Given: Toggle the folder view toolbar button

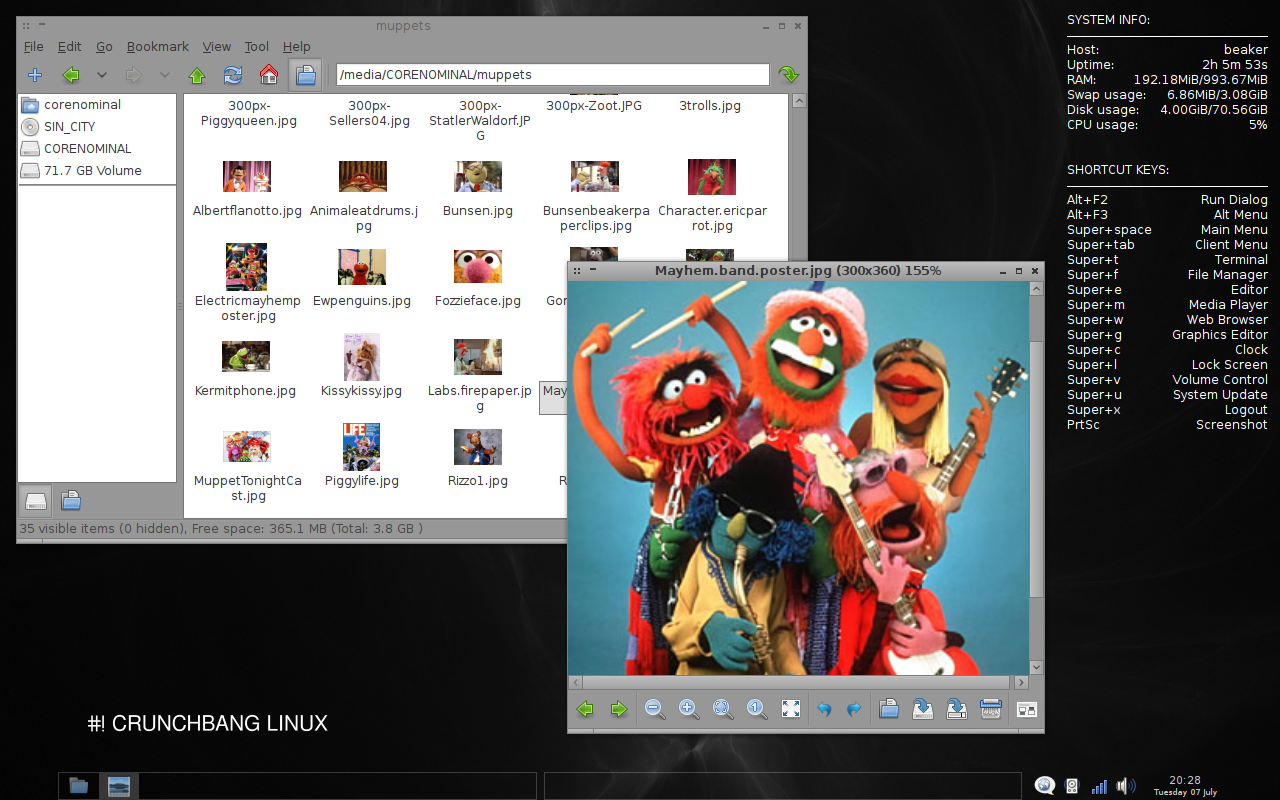Looking at the screenshot, I should pos(306,75).
